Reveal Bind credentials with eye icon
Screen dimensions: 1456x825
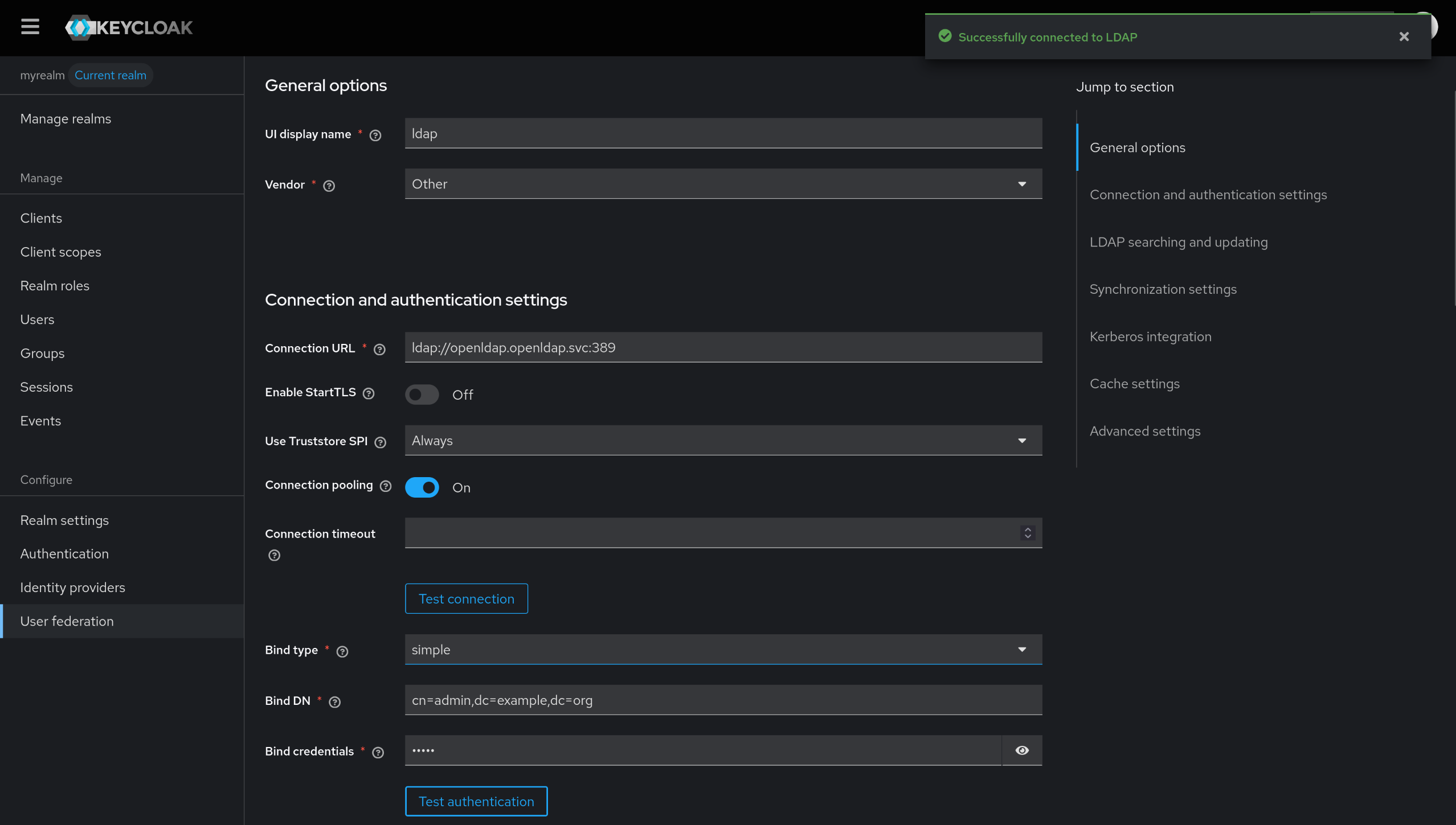click(1022, 750)
